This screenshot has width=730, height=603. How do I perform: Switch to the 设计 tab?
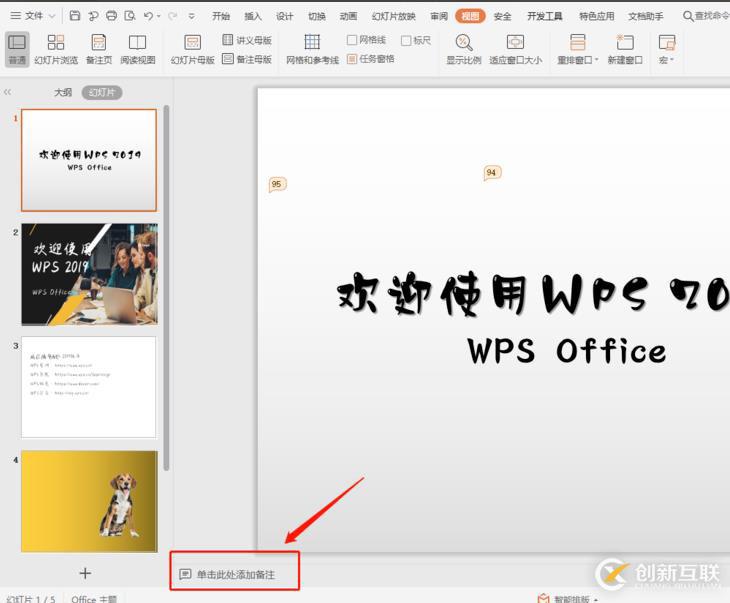(284, 16)
